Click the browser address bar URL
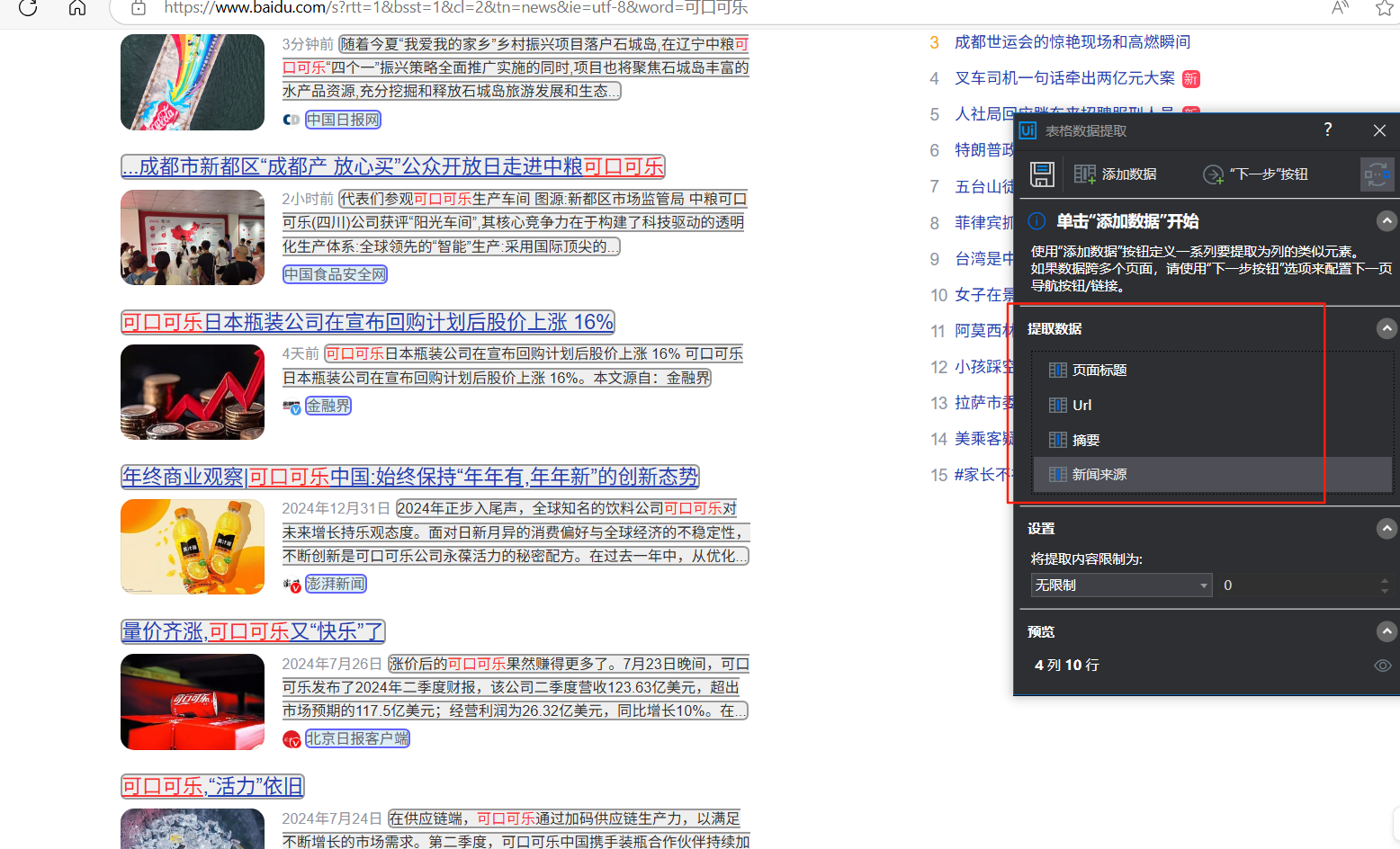This screenshot has width=1400, height=849. pos(455,7)
